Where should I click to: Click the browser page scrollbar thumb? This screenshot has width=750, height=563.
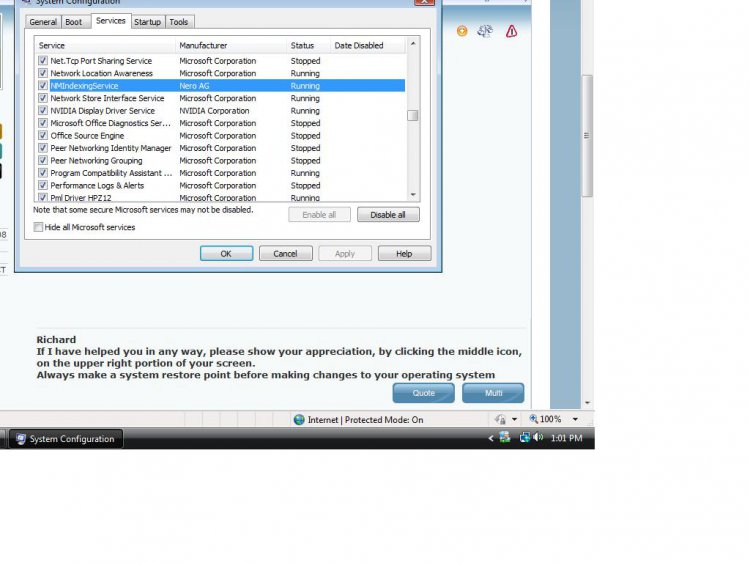coord(587,135)
